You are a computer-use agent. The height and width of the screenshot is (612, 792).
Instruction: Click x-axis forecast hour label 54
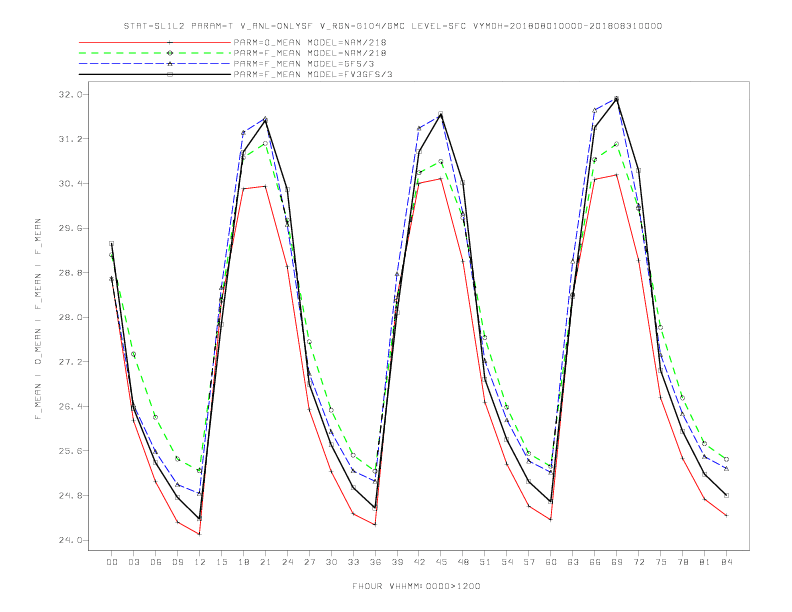pos(507,562)
